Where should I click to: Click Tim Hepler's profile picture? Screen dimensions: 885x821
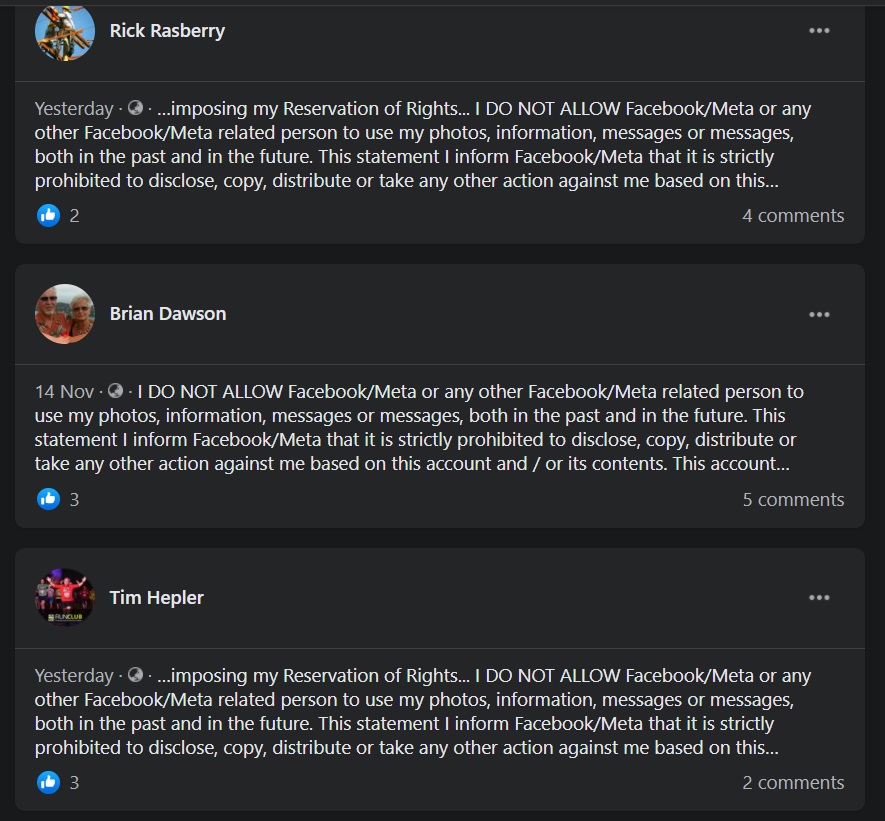(64, 598)
